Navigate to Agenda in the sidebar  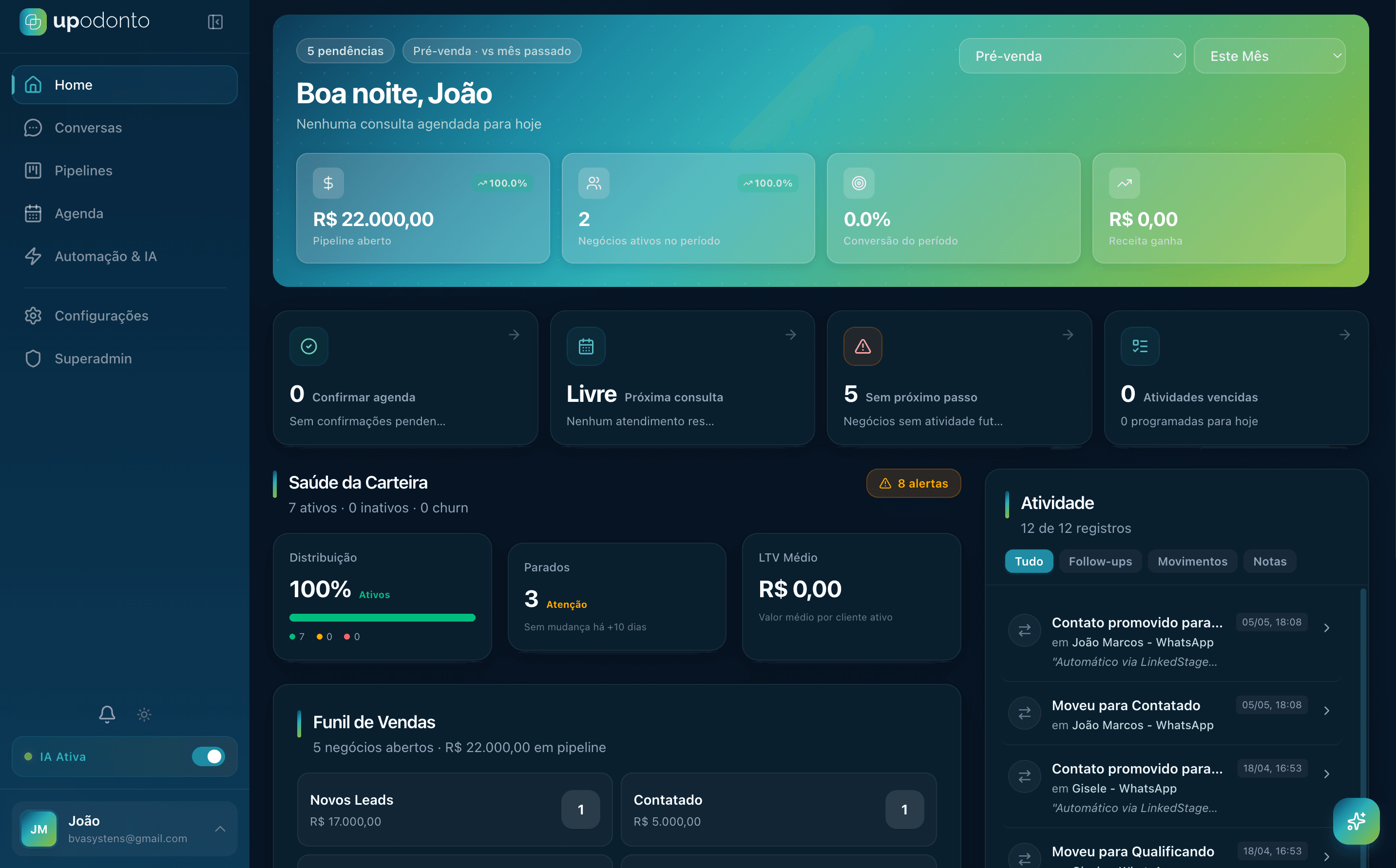pyautogui.click(x=125, y=213)
